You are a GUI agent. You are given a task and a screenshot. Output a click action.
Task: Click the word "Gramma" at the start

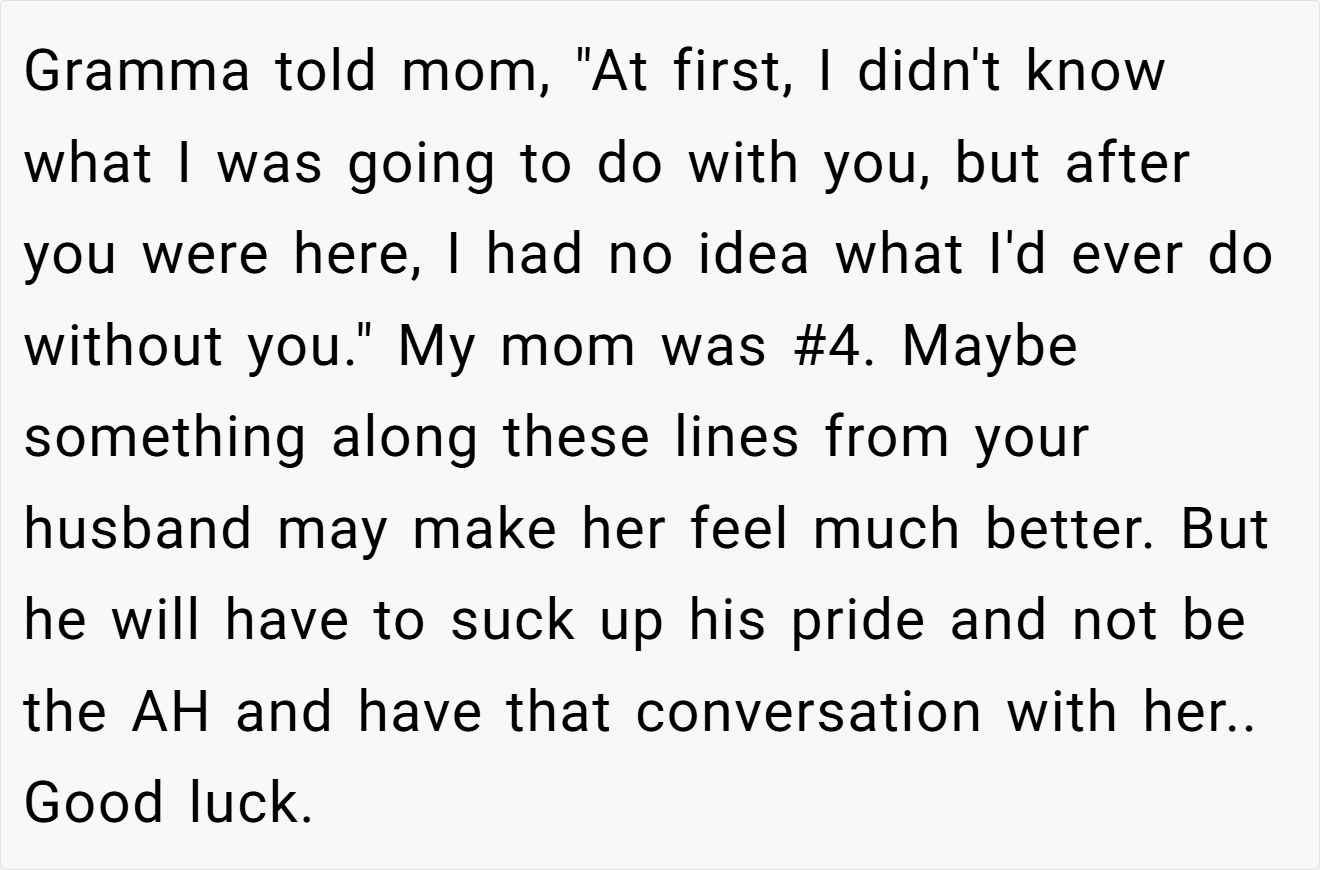[x=137, y=71]
